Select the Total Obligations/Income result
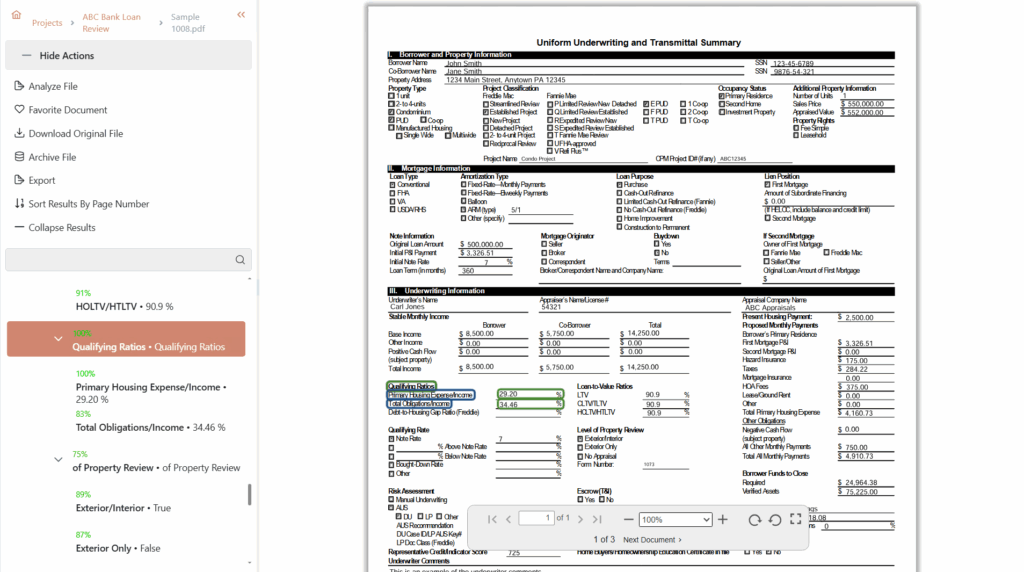 pyautogui.click(x=130, y=427)
